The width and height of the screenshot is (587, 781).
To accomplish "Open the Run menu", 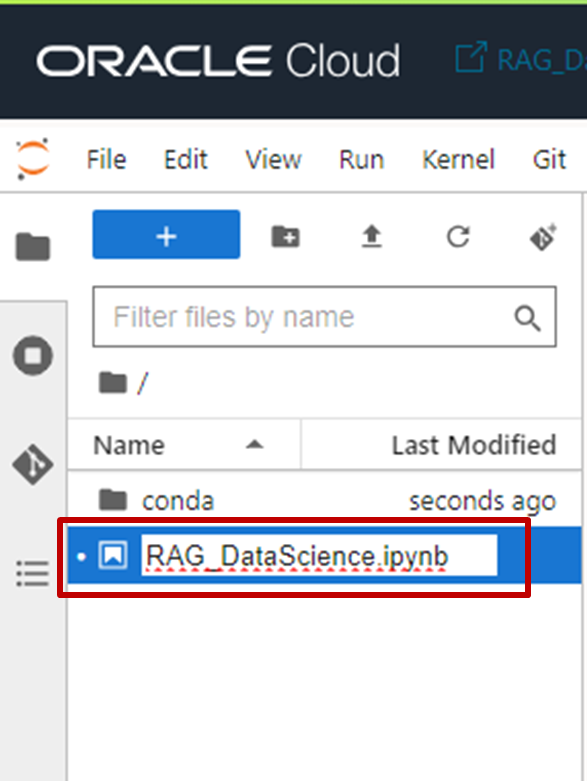I will pyautogui.click(x=361, y=160).
